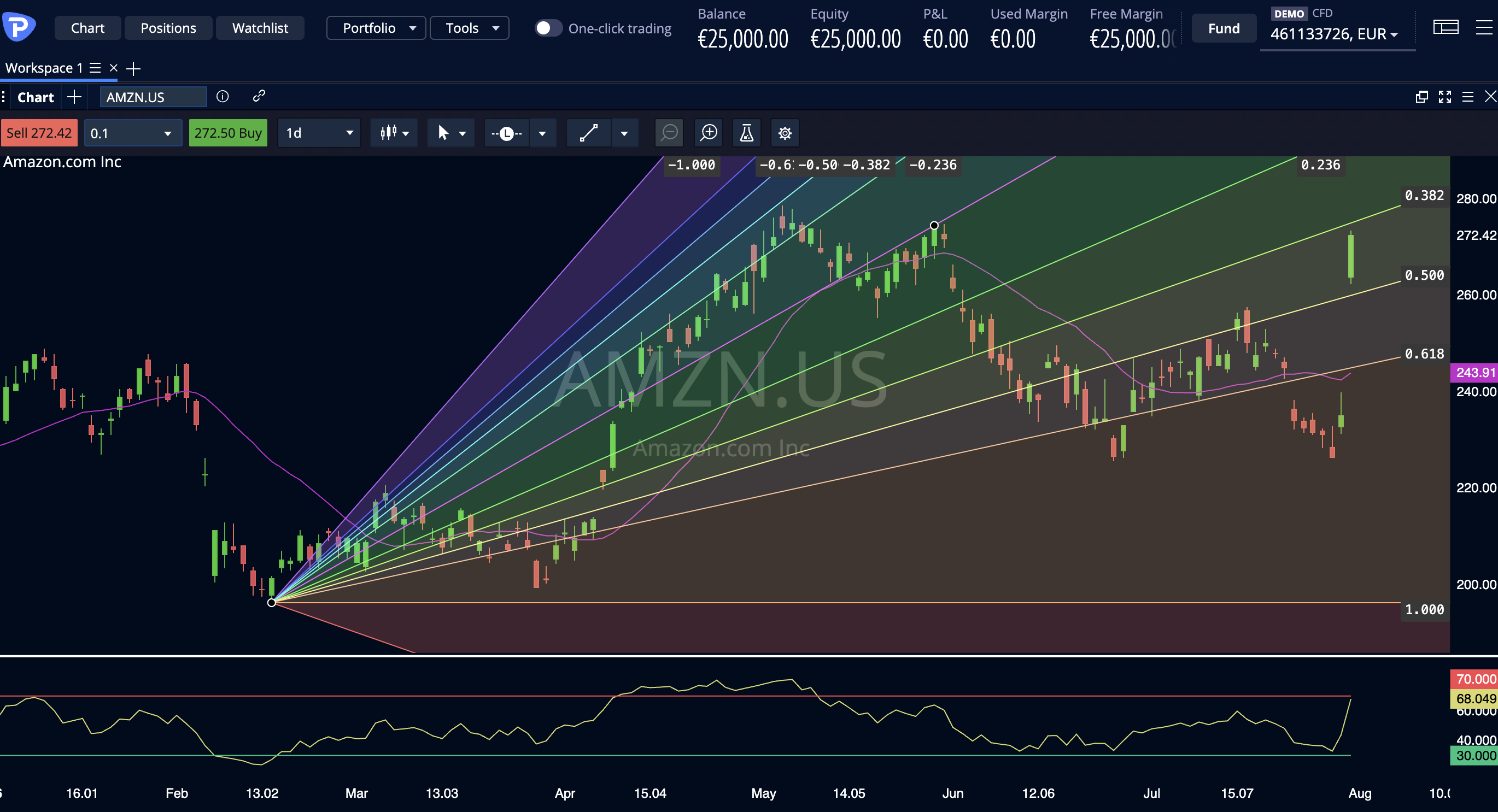
Task: Select the Chart panel tab
Action: click(36, 97)
